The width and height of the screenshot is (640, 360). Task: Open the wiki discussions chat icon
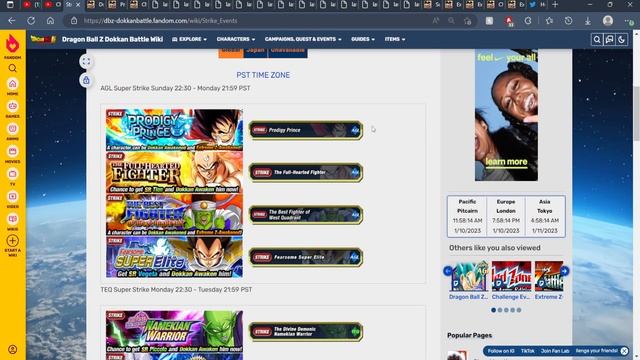(609, 40)
